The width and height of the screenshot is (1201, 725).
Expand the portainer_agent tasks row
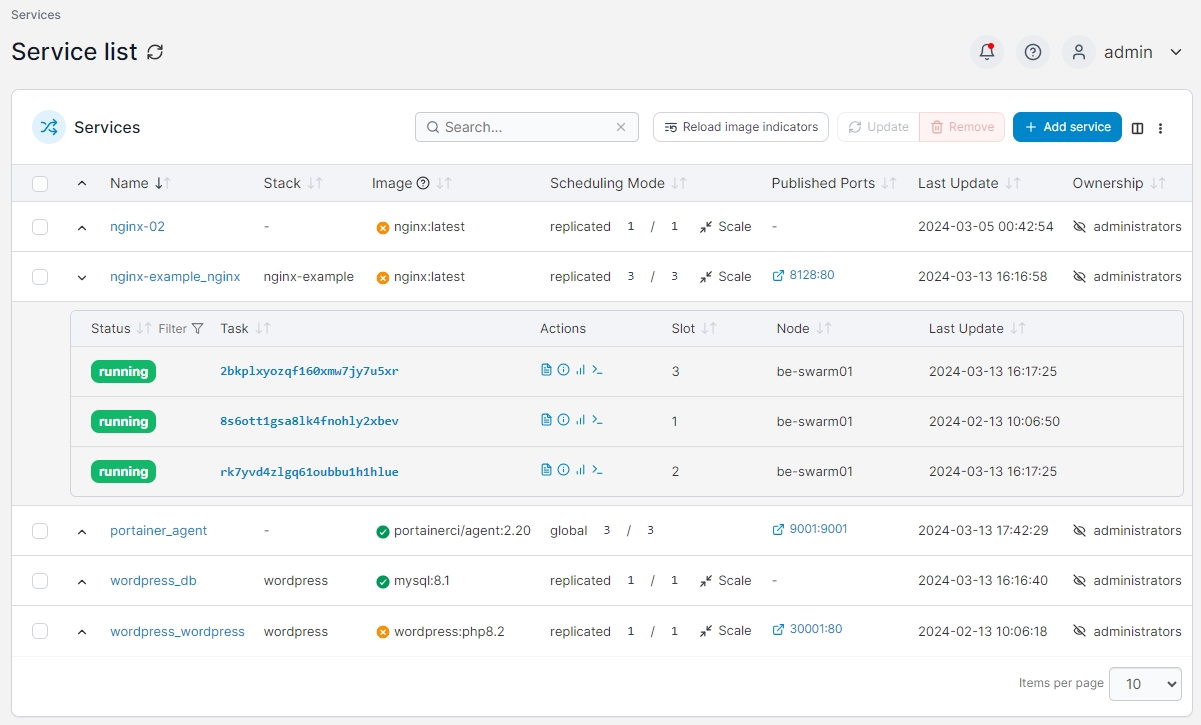82,531
